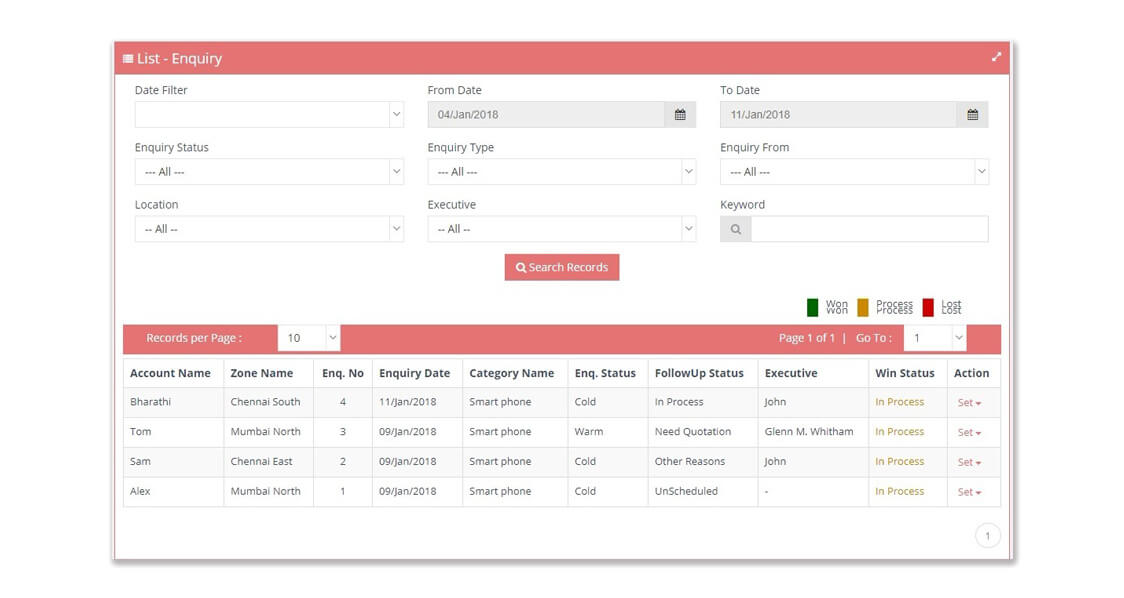Click the red Lost legend swatch
Viewport: 1124px width, 598px height.
point(928,308)
